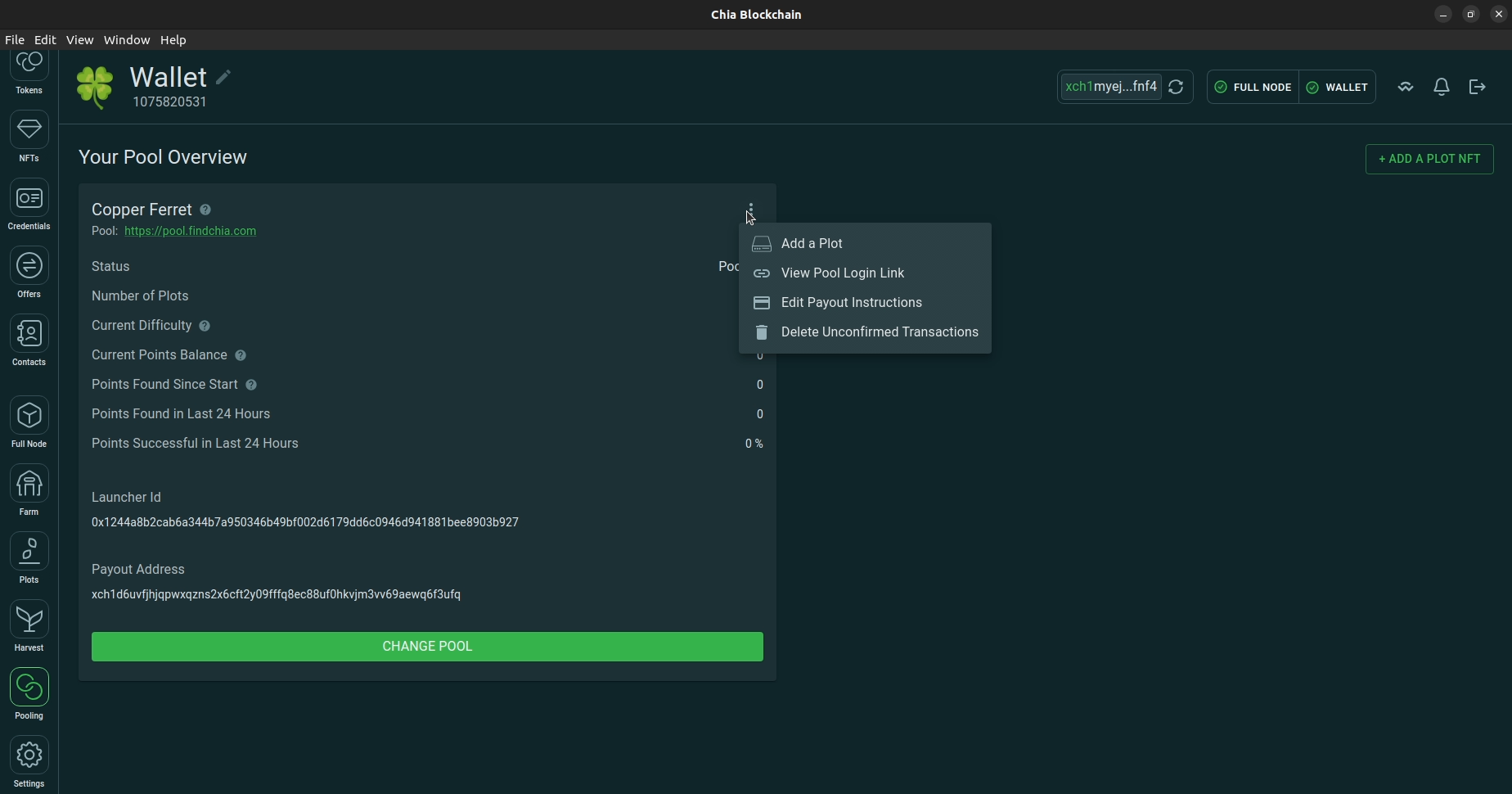Click the wallet fingerprint 1075820531

[x=170, y=102]
